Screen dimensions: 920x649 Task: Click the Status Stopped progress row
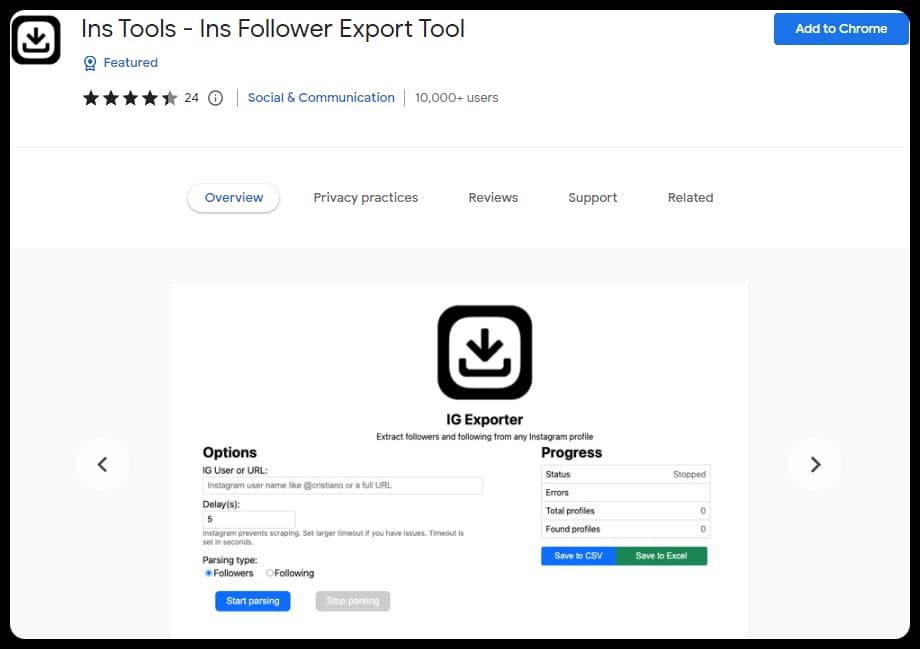pyautogui.click(x=625, y=474)
